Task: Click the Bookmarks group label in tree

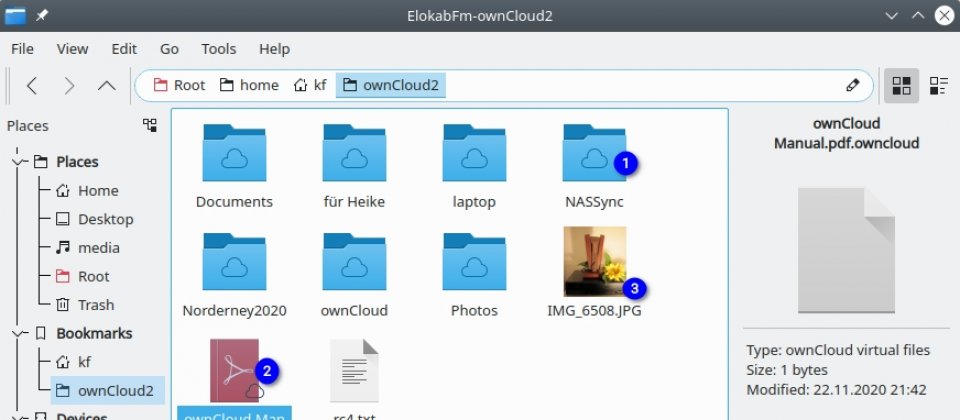Action: click(x=94, y=333)
